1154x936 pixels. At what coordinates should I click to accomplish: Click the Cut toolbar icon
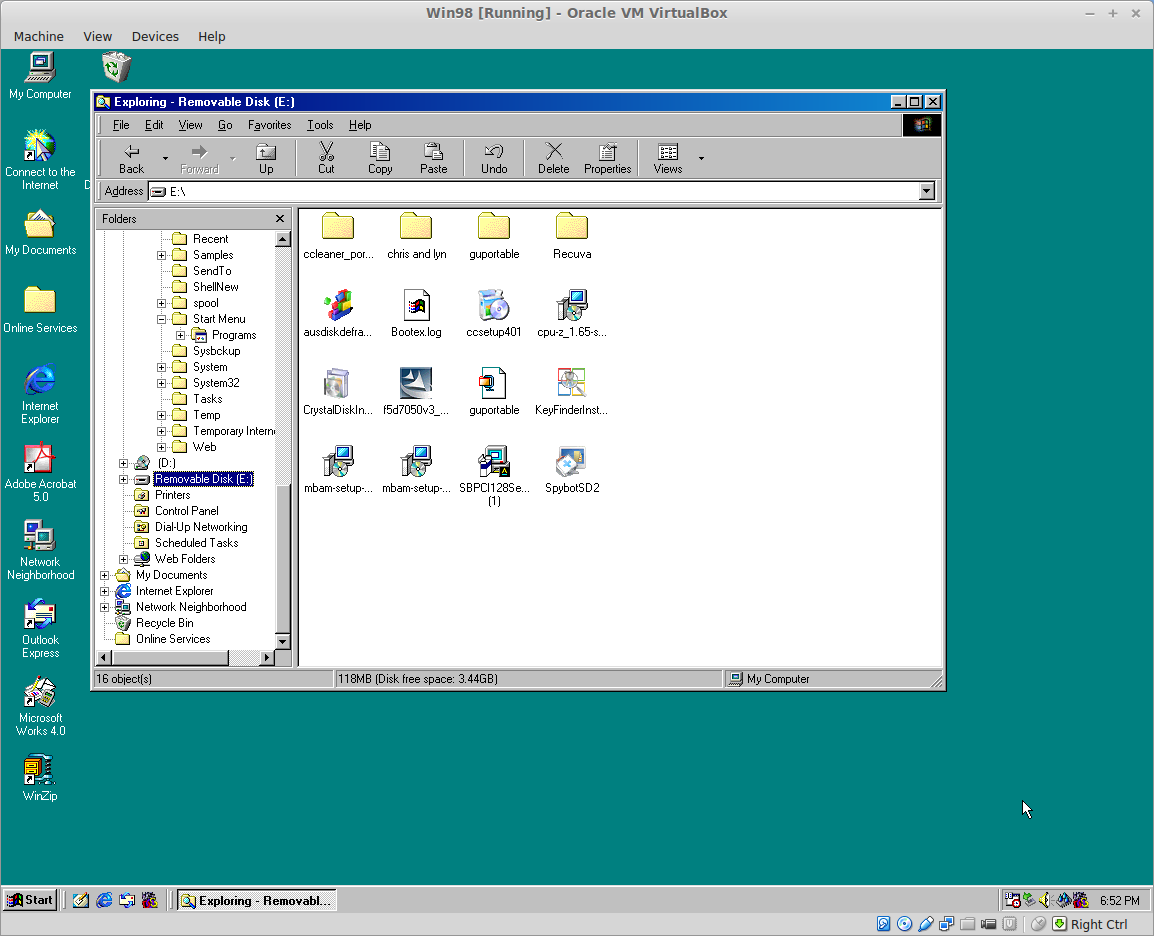point(326,159)
